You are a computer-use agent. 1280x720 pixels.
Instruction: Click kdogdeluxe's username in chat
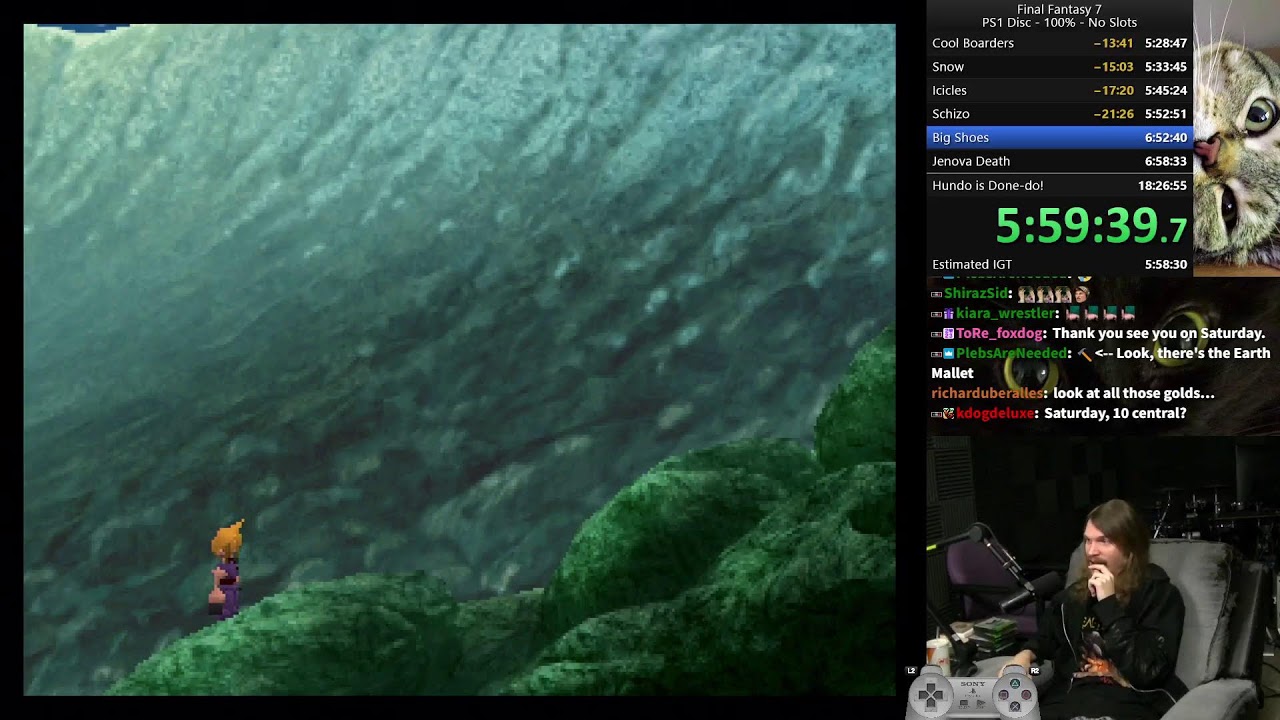(995, 414)
